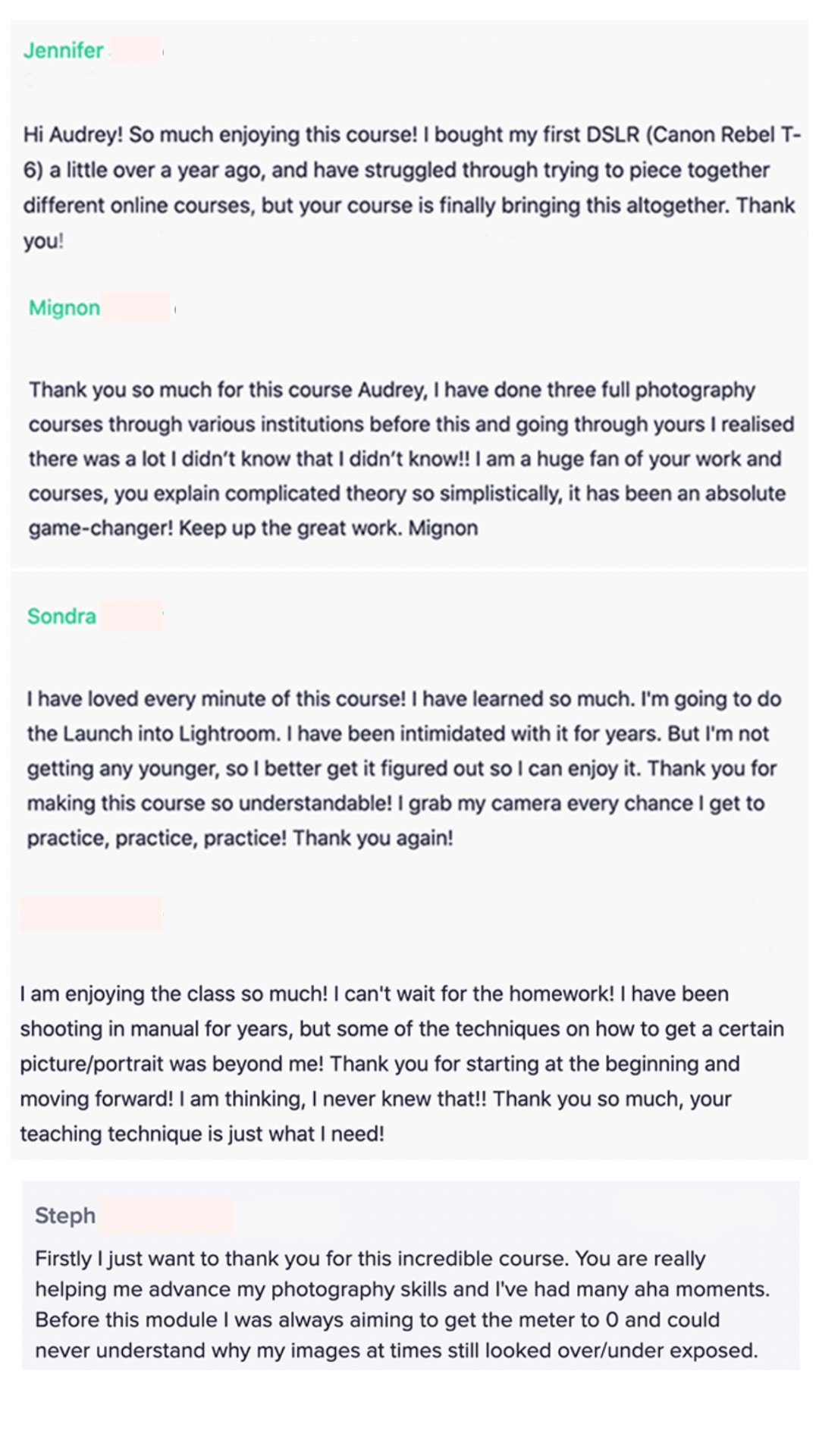Click the redacted surname beside Jennifer
819x1456 pixels.
[x=135, y=50]
